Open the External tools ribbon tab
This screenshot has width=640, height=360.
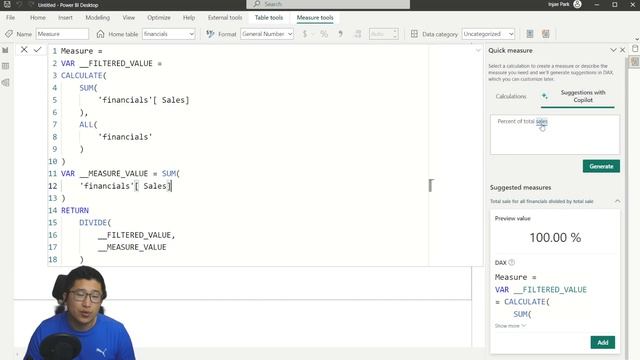click(225, 18)
